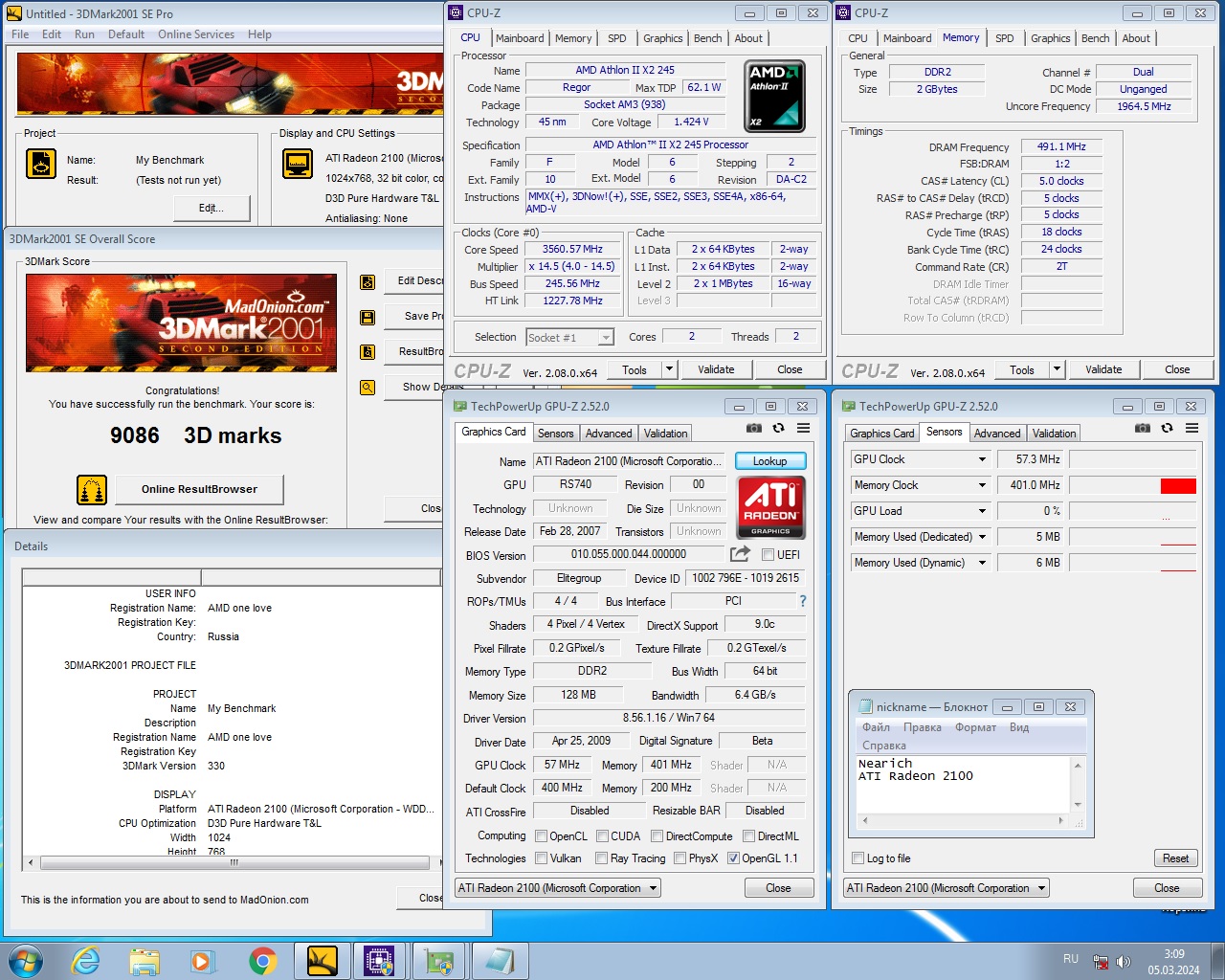Open Memory Used (Dedicated) dropdown

tap(982, 537)
